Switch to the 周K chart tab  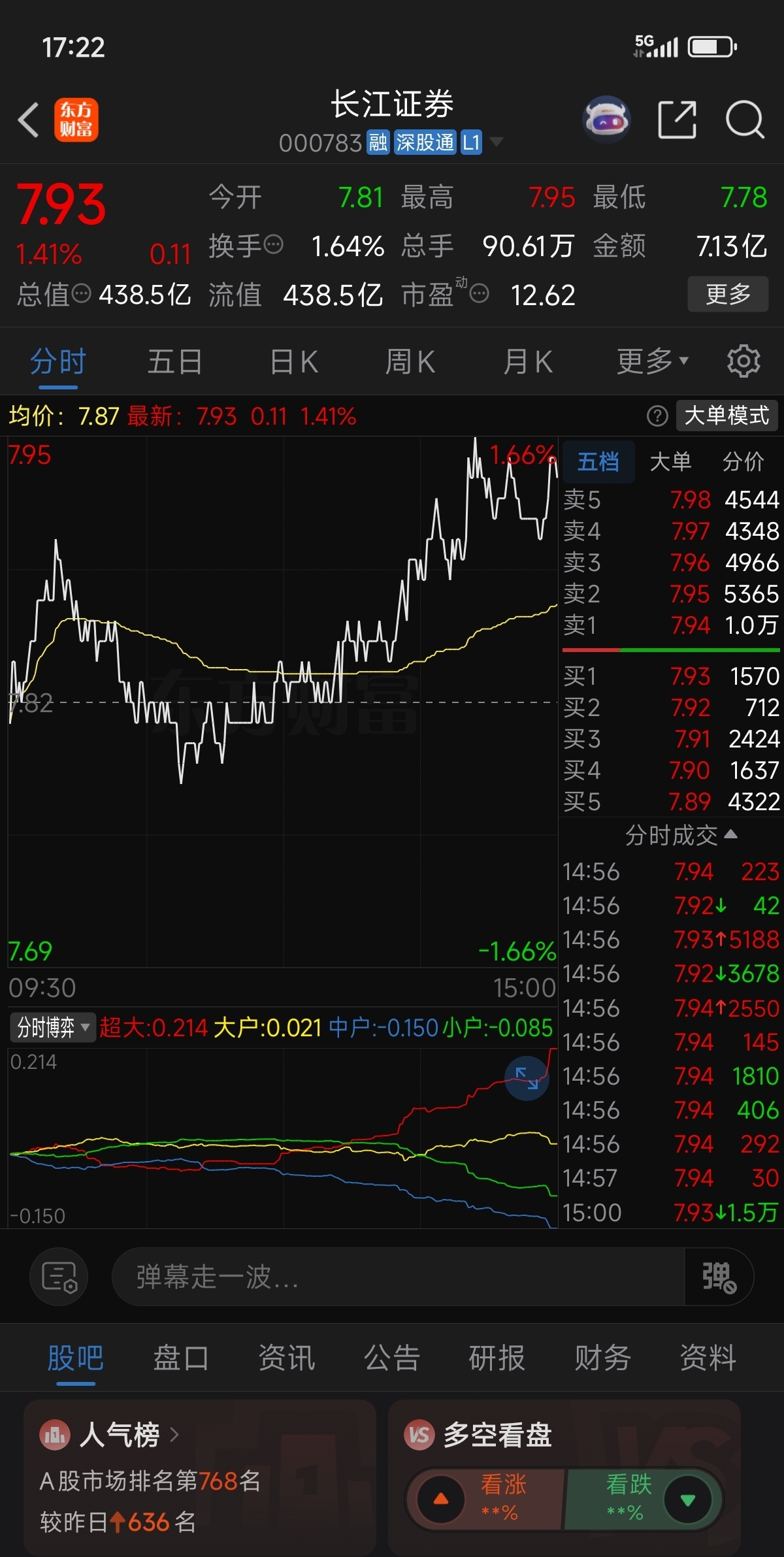point(410,361)
